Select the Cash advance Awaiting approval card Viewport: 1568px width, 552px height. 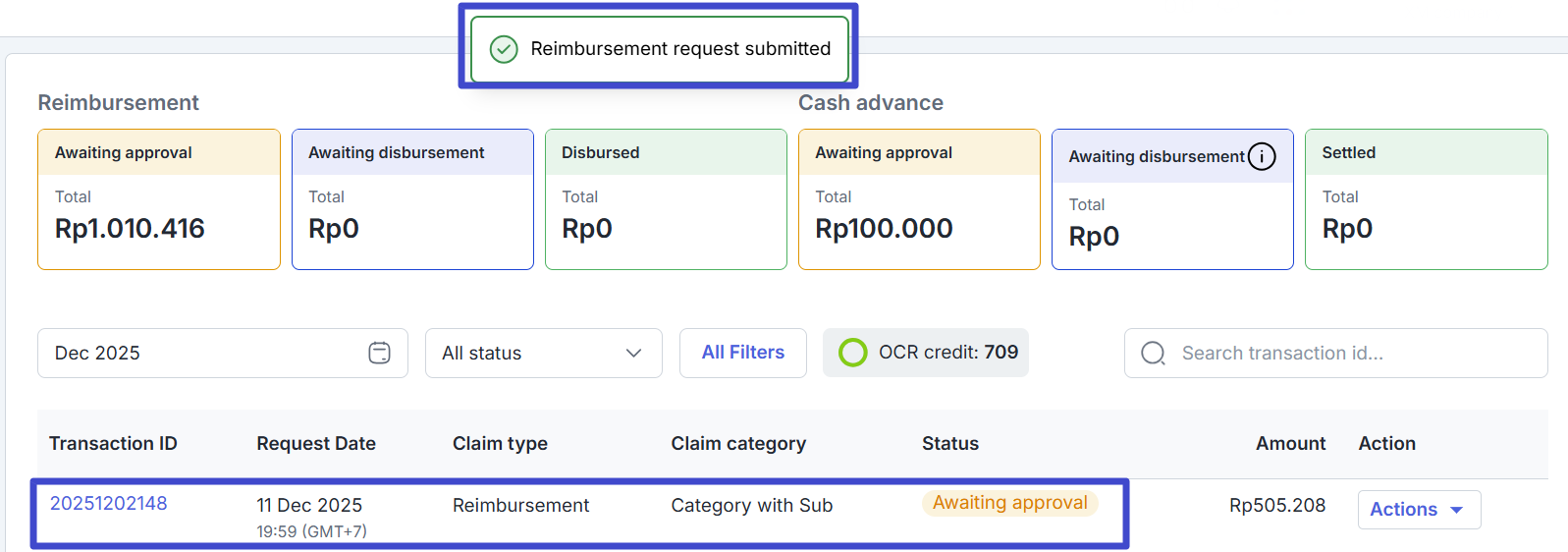point(919,199)
